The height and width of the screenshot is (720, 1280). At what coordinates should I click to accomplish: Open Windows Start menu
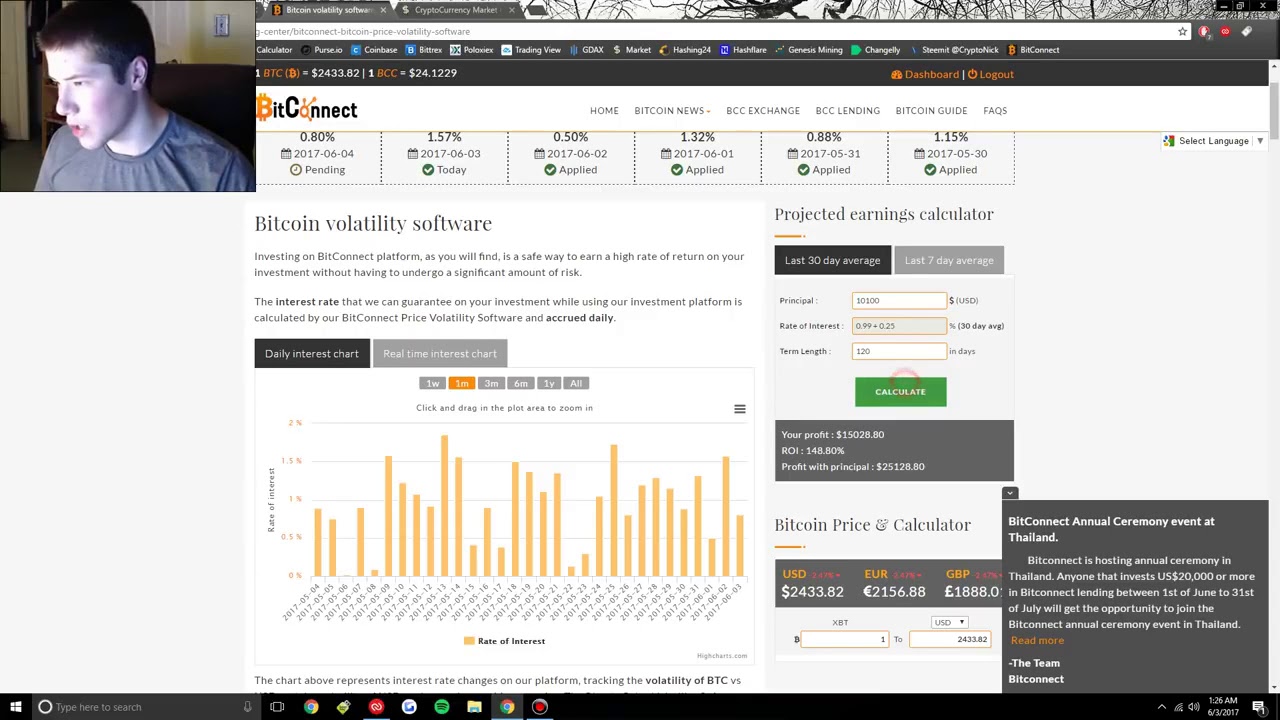[16, 707]
